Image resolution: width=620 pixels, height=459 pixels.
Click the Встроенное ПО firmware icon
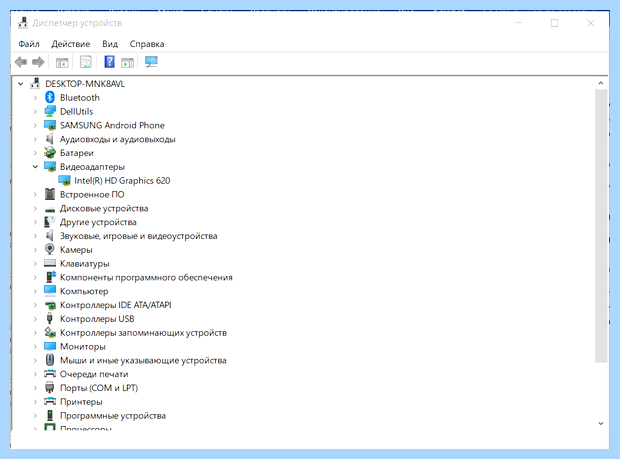point(50,194)
